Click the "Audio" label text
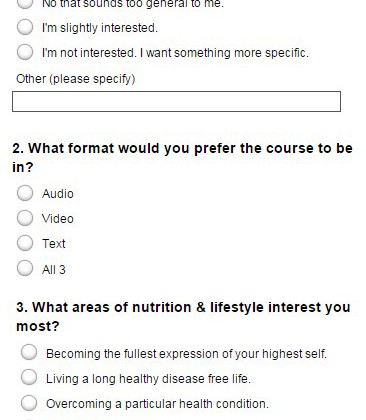 tap(58, 194)
